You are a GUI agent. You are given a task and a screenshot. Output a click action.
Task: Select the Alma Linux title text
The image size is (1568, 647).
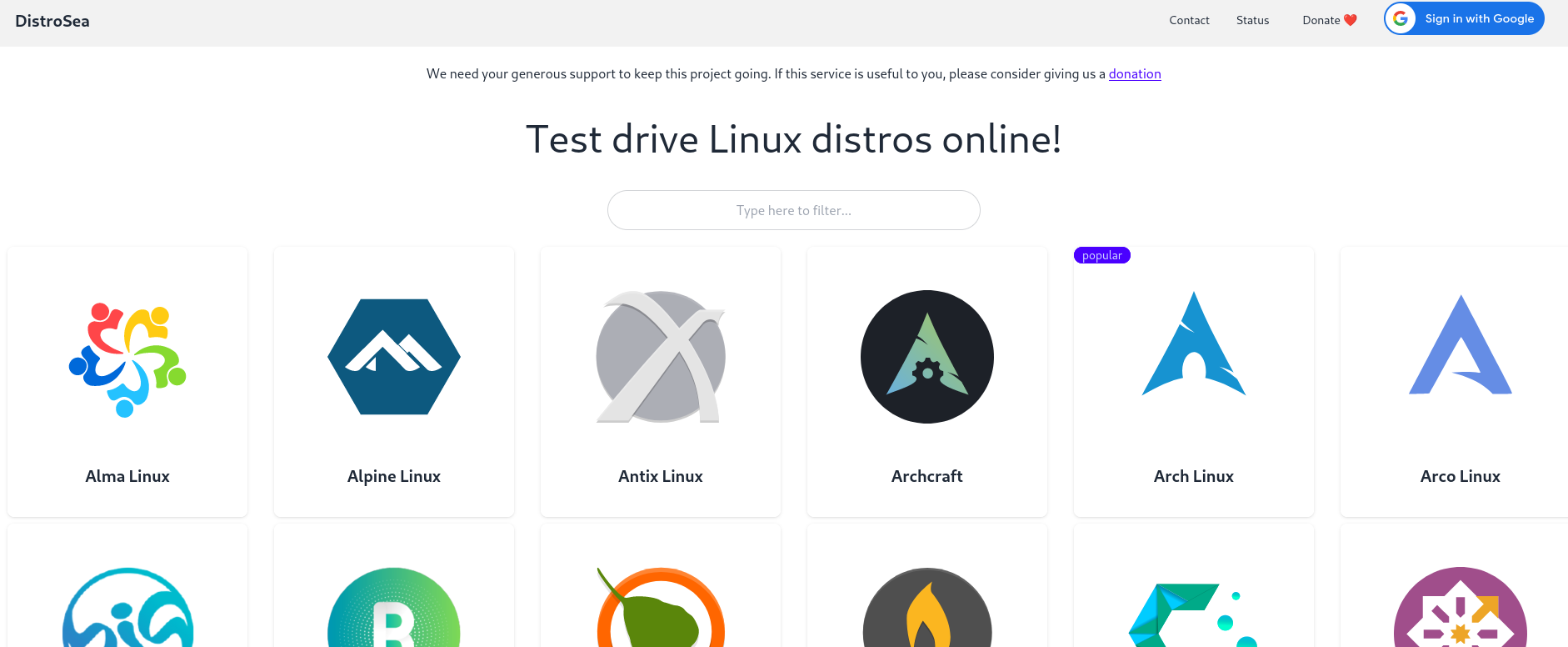click(127, 476)
